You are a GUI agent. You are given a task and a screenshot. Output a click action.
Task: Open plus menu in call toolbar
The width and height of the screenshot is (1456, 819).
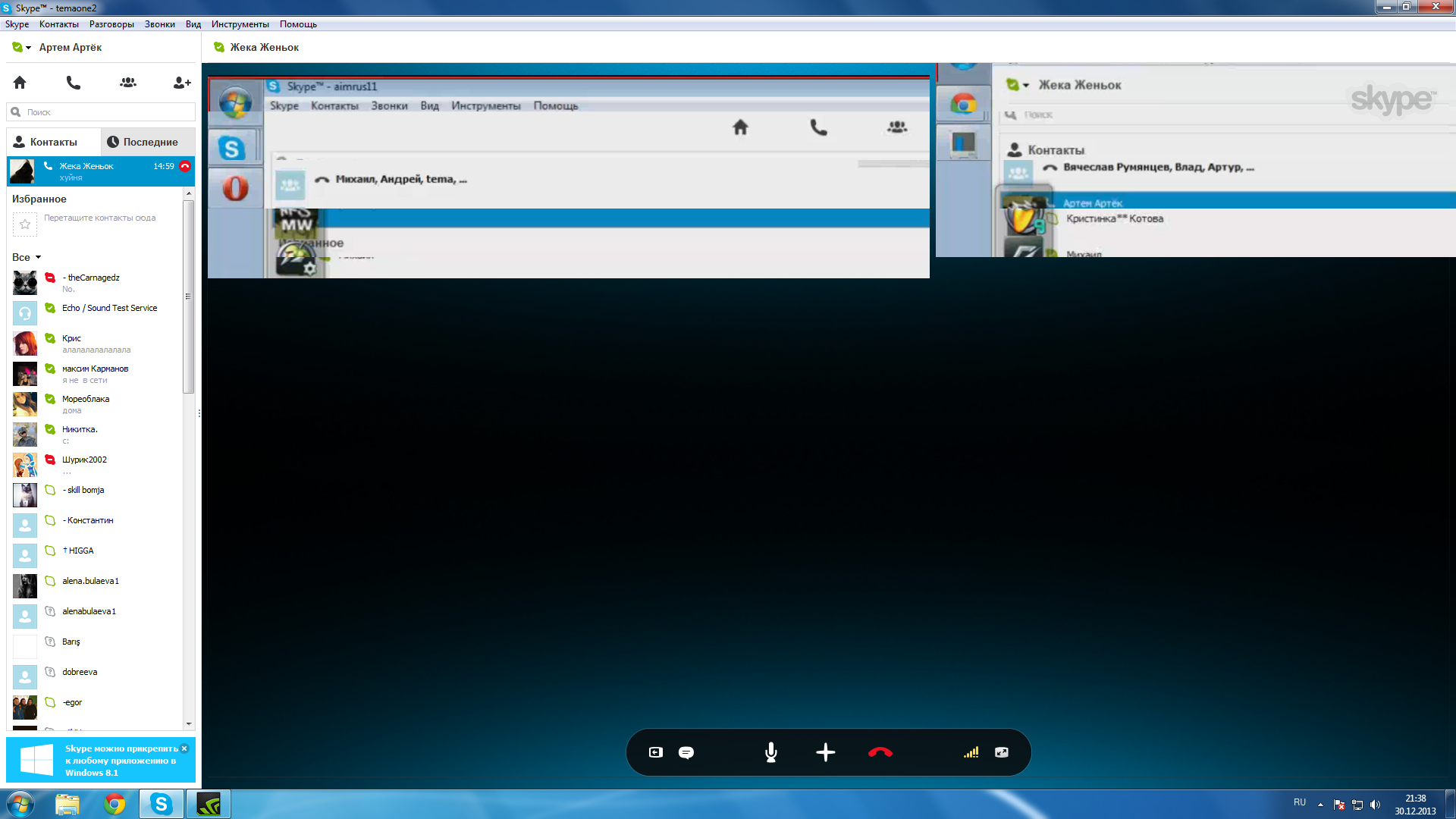826,752
